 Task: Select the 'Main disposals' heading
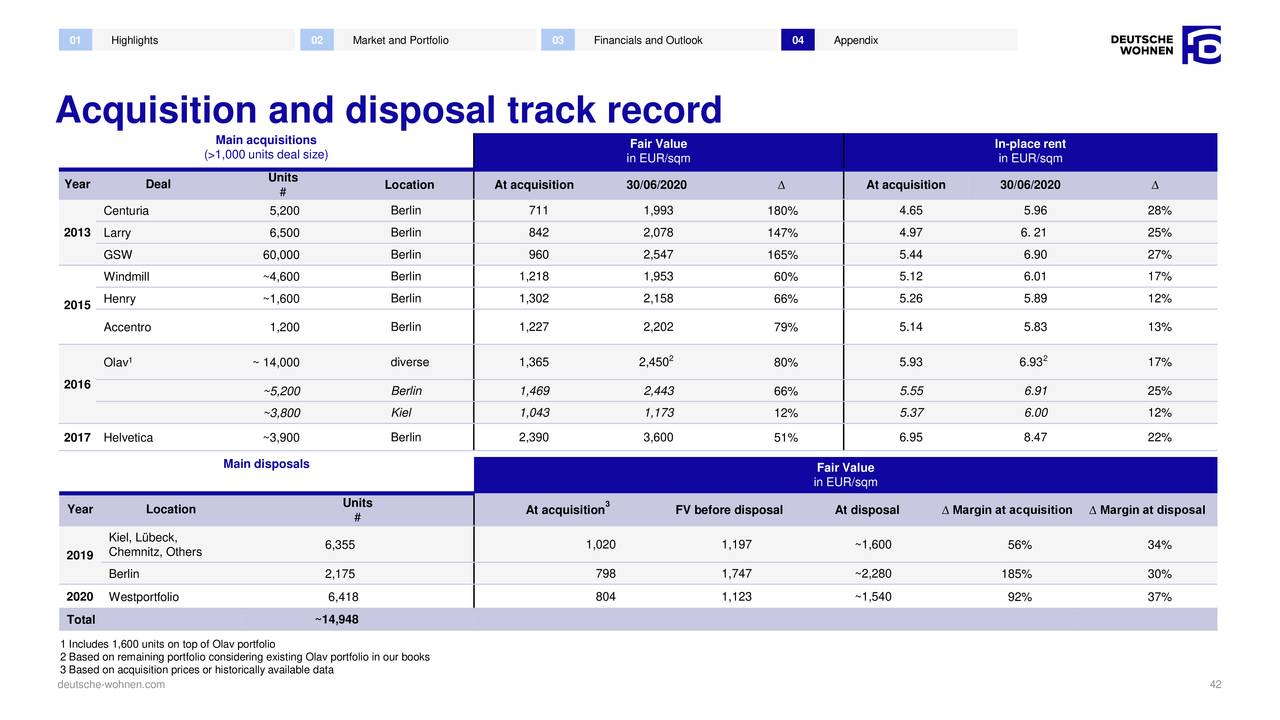click(x=266, y=464)
